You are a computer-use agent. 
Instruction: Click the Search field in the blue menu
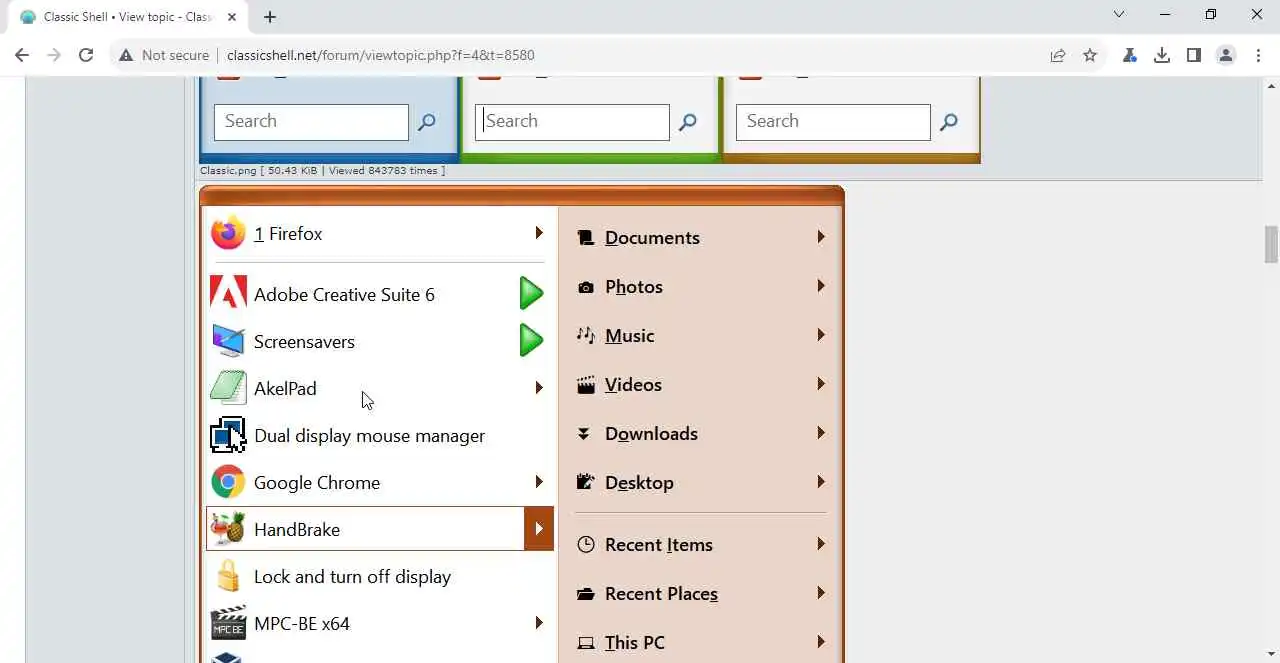pos(311,122)
